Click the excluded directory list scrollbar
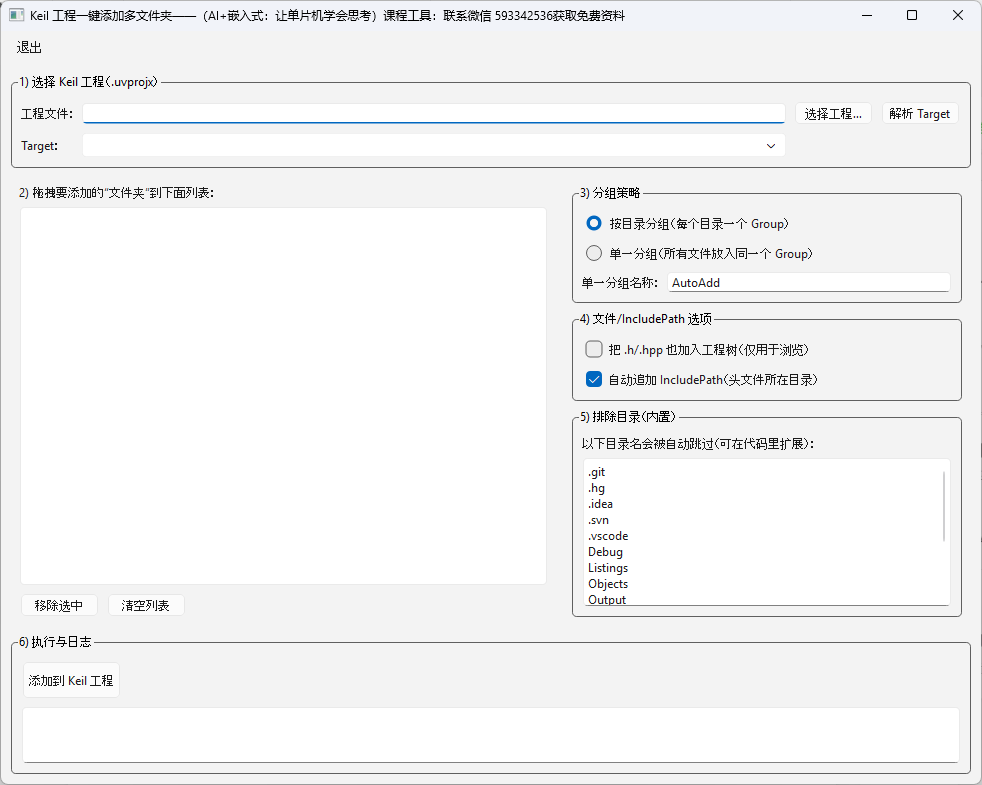The height and width of the screenshot is (785, 982). pos(944,506)
